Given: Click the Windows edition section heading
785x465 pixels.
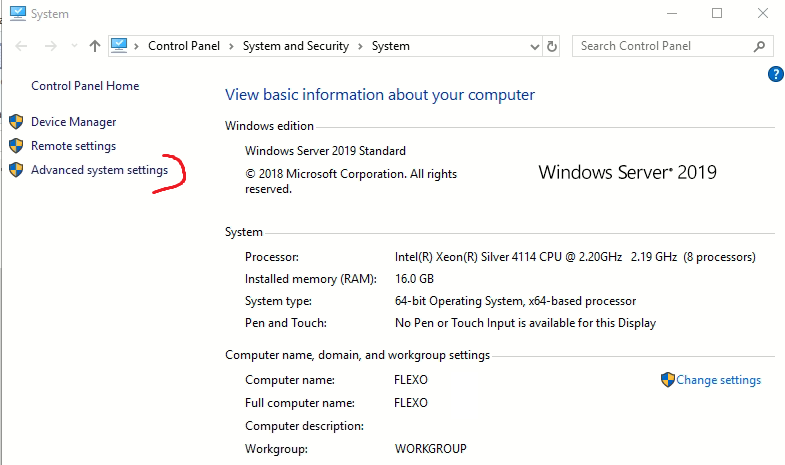Looking at the screenshot, I should click(x=269, y=126).
